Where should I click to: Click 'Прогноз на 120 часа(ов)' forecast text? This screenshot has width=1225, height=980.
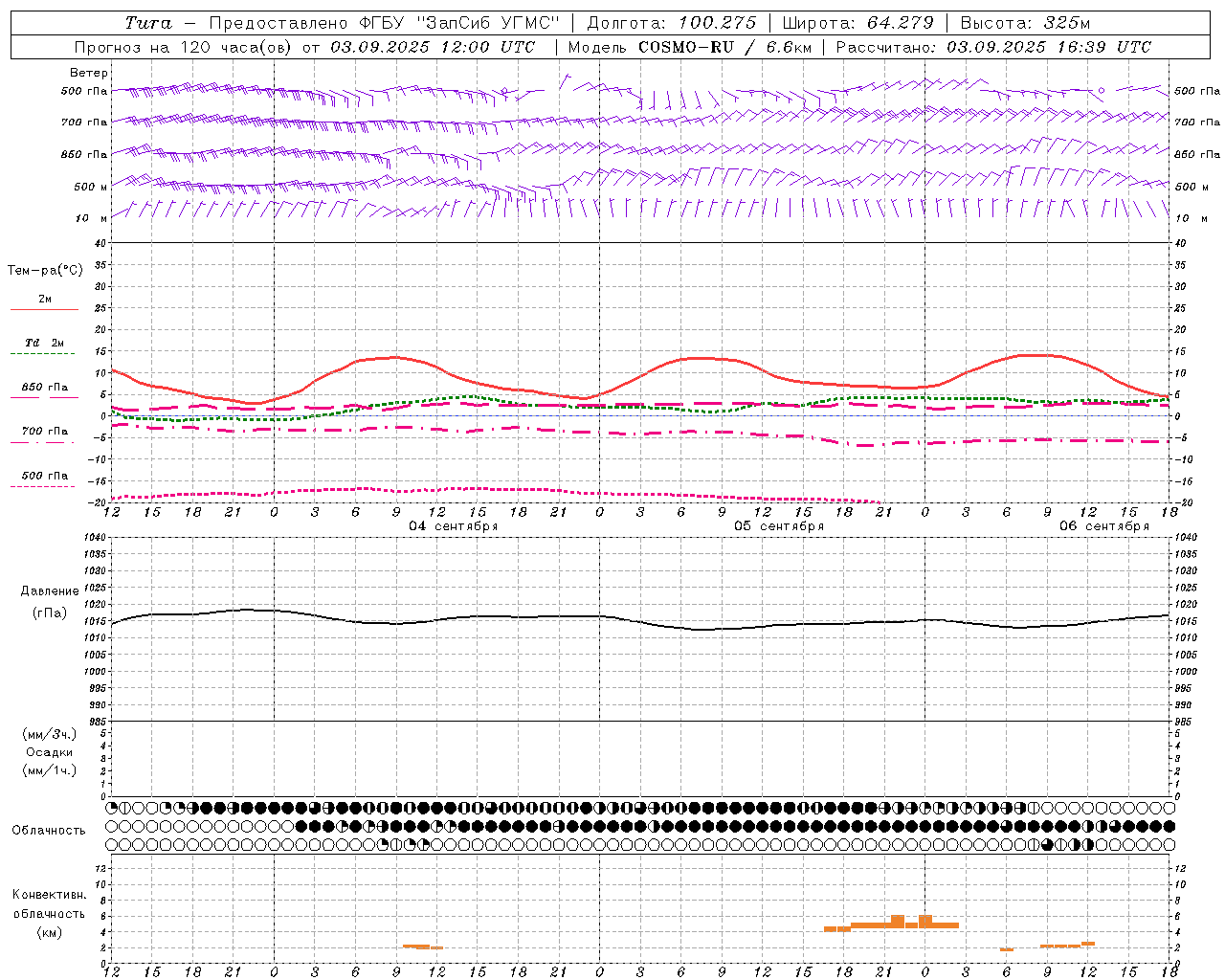click(x=183, y=47)
